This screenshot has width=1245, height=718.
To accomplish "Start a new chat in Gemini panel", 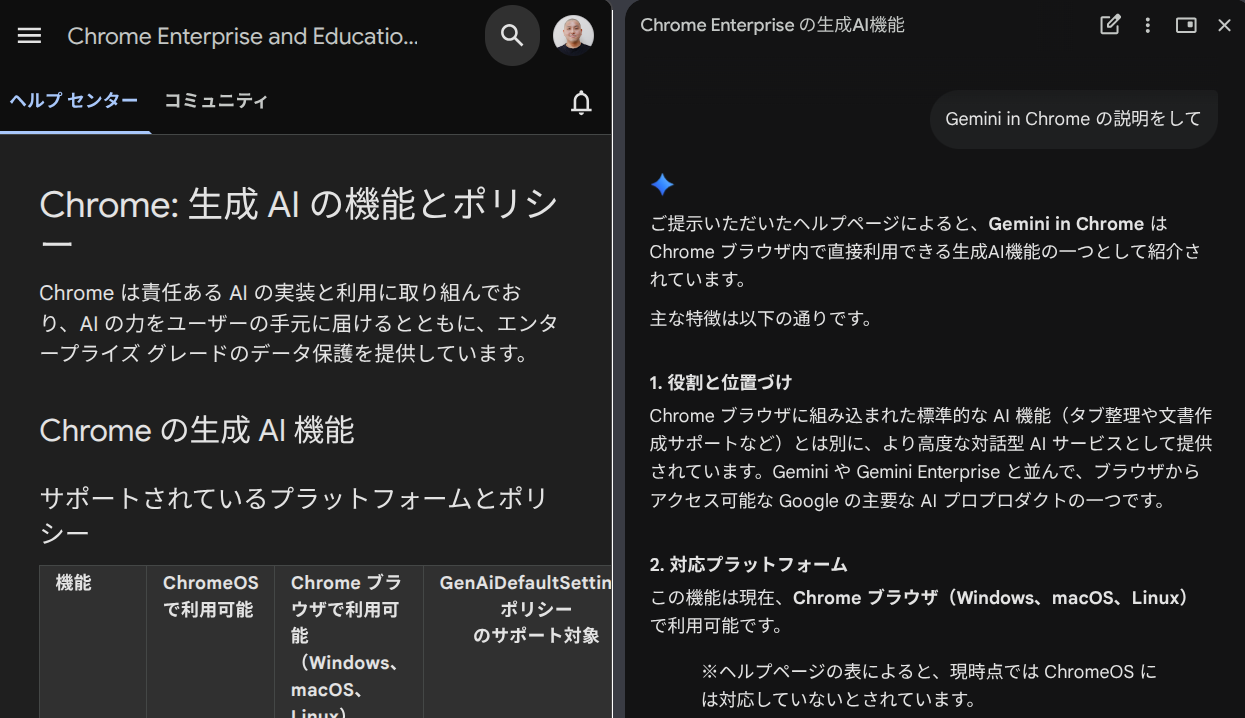I will 1110,25.
